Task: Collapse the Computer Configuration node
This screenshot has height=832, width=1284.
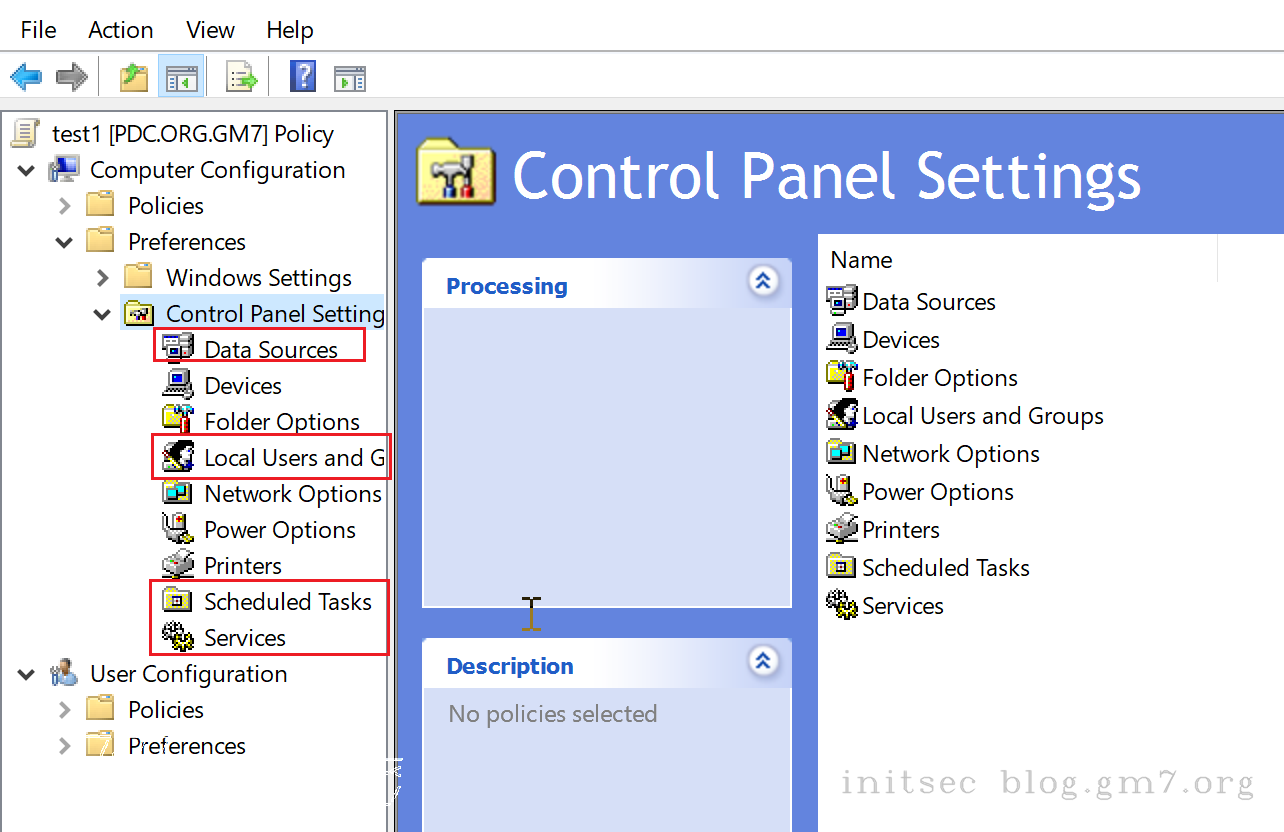Action: (x=26, y=171)
